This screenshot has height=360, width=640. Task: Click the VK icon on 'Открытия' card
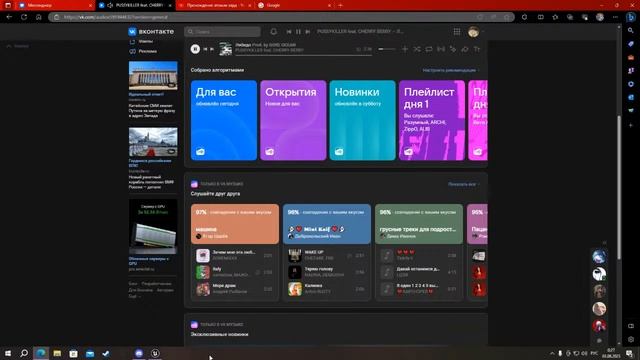[x=270, y=152]
